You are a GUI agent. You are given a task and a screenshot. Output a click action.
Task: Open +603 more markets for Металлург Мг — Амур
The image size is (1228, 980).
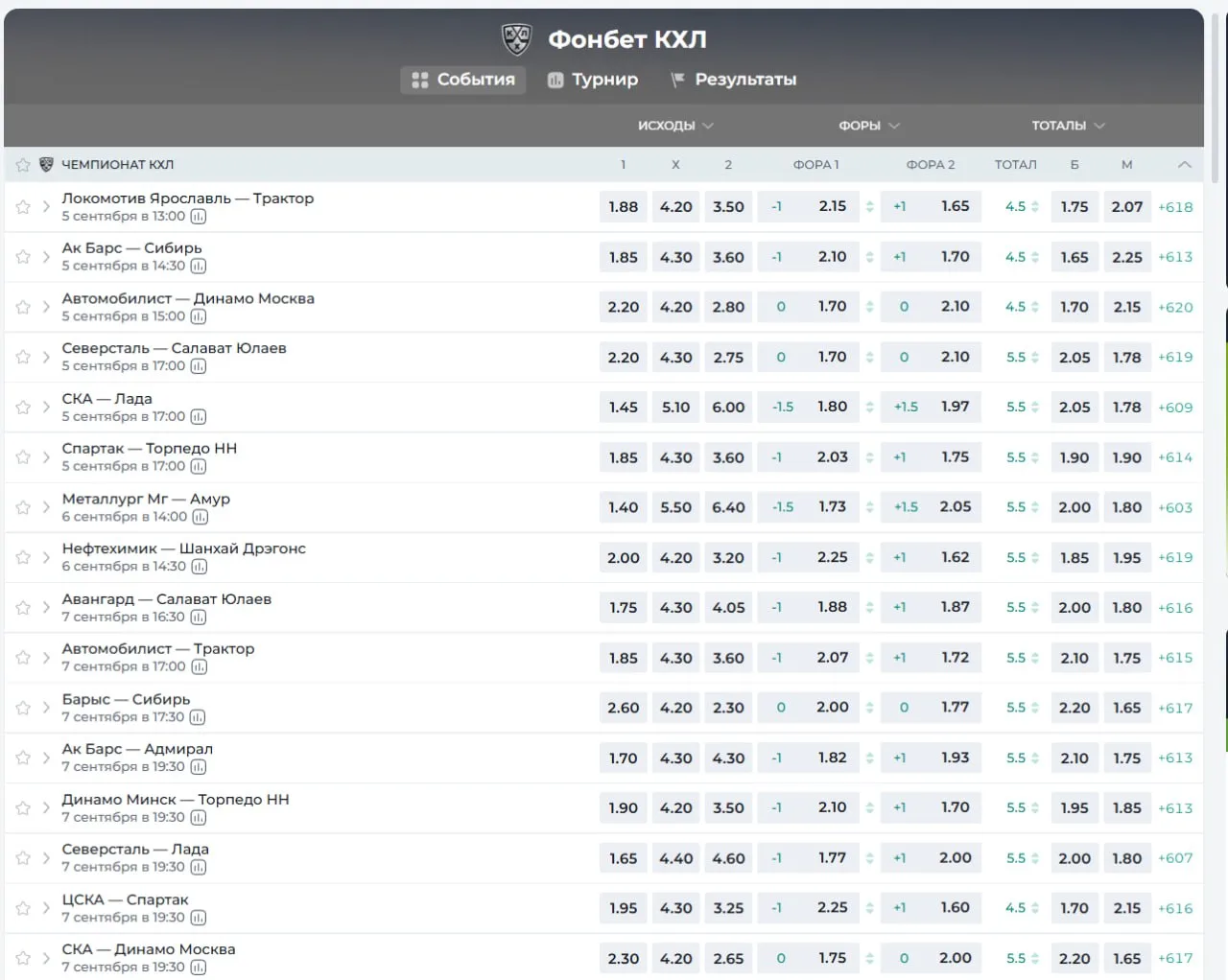1175,507
